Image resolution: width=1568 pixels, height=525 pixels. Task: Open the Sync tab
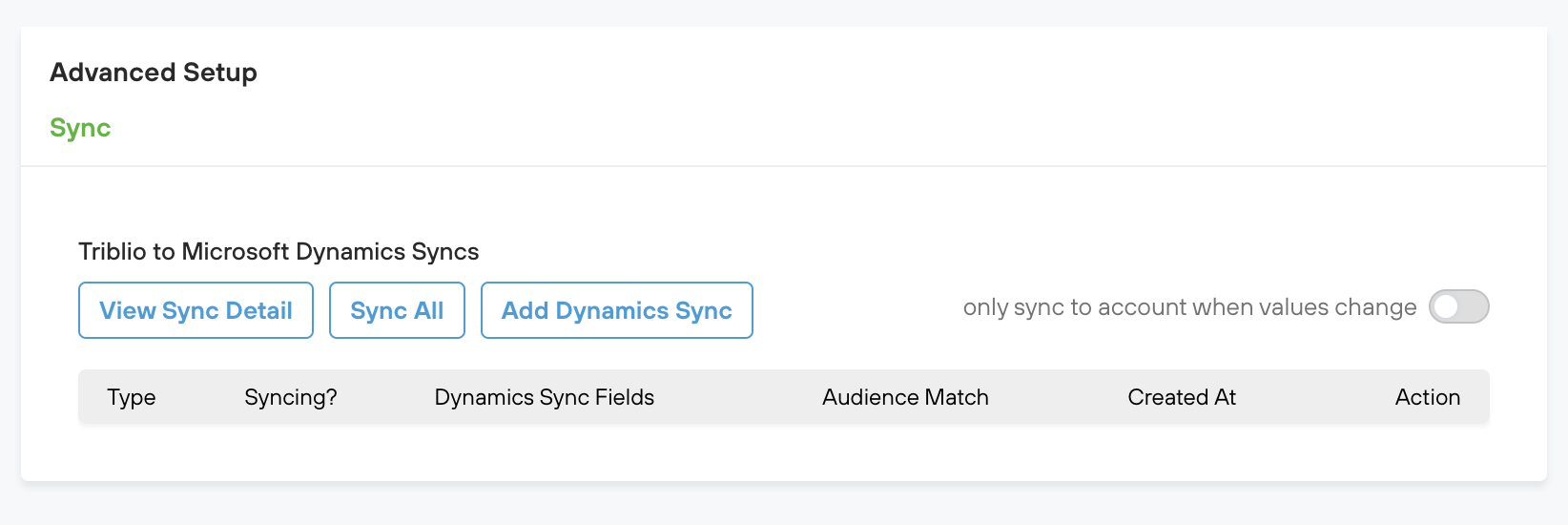(80, 128)
